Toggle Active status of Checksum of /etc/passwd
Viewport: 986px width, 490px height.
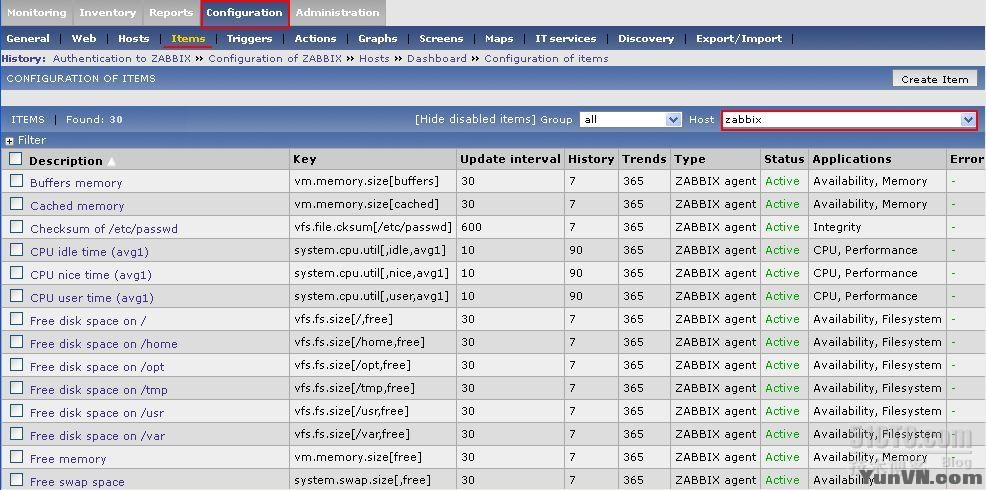point(782,227)
